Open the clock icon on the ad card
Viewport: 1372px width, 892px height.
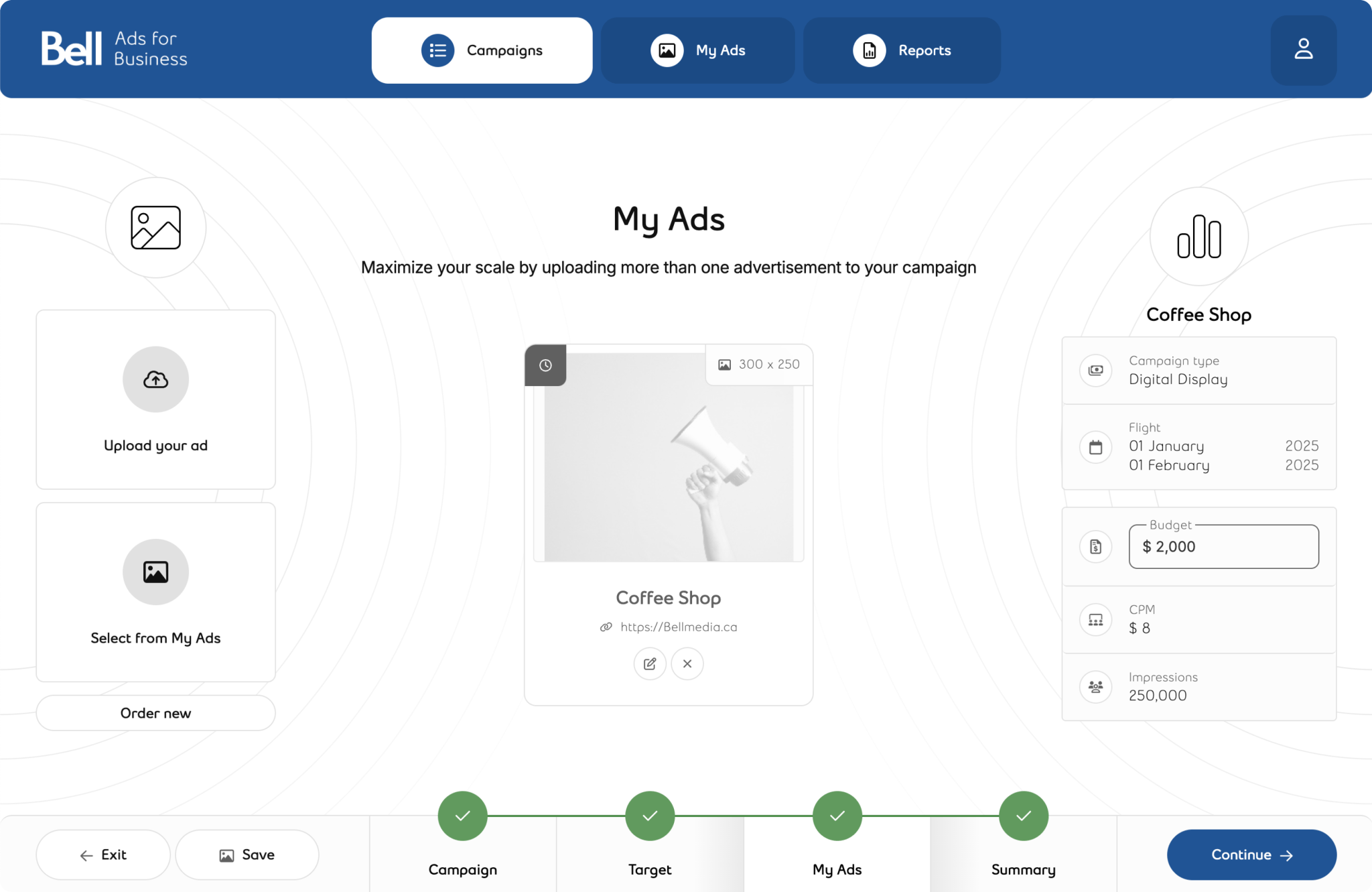545,365
